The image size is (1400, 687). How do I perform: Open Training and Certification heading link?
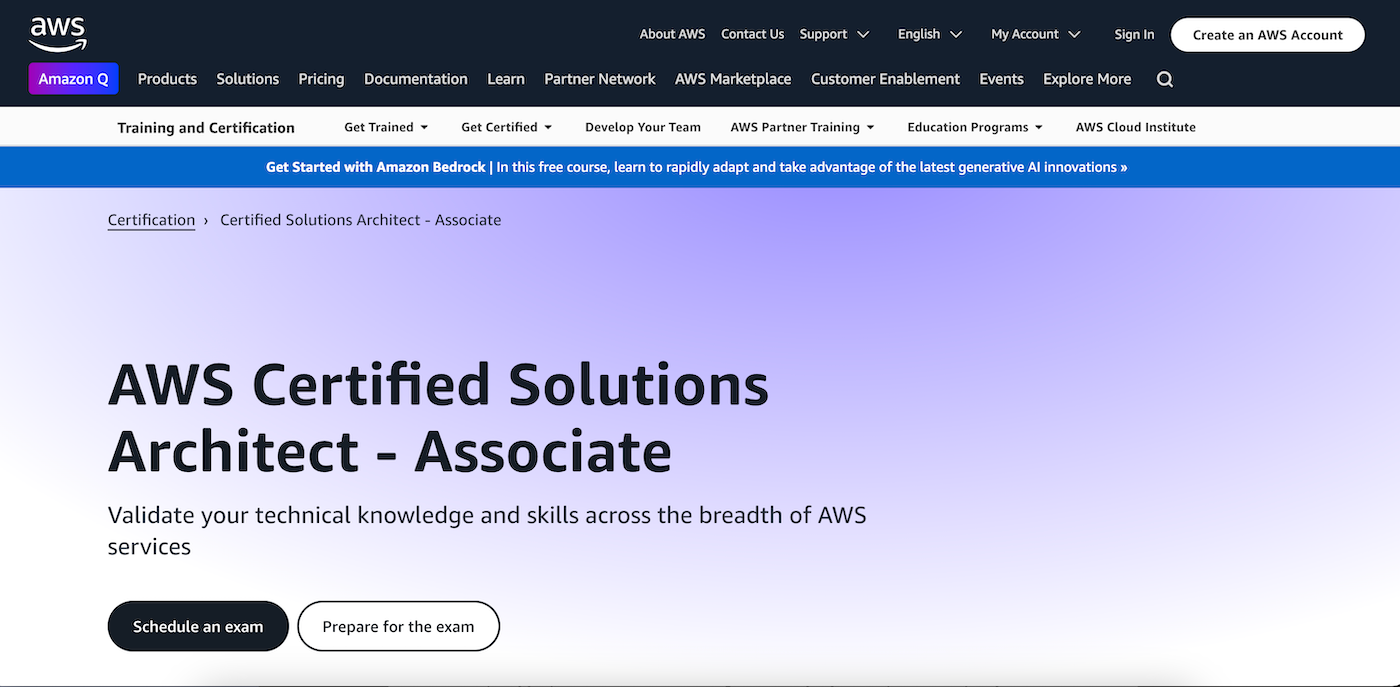[x=206, y=127]
